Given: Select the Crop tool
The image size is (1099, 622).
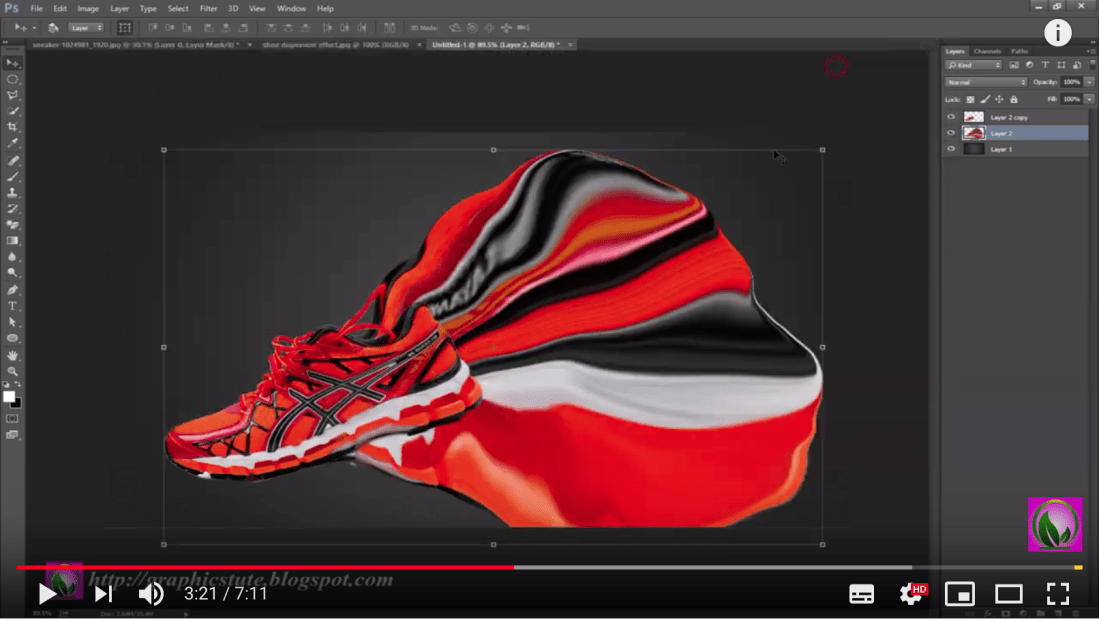Looking at the screenshot, I should (13, 128).
